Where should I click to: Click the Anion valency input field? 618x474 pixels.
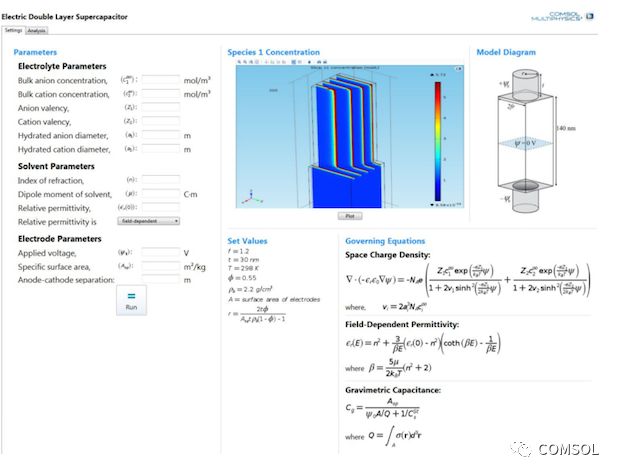161,108
